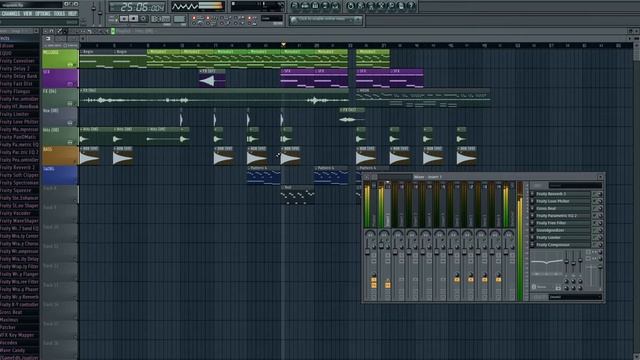
Task: Select Fruity Soft Clipper in browser list
Action: coord(19,175)
